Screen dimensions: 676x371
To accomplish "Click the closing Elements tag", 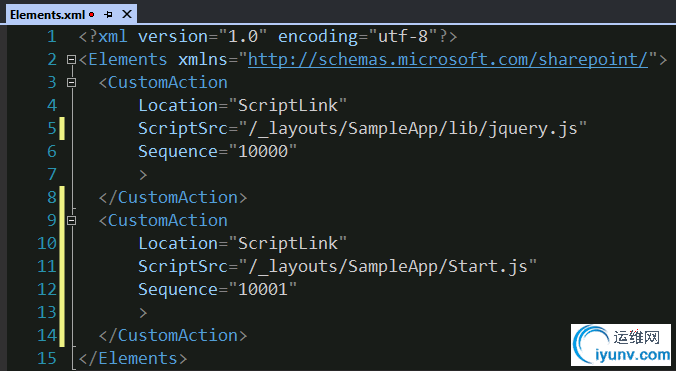I will [133, 359].
